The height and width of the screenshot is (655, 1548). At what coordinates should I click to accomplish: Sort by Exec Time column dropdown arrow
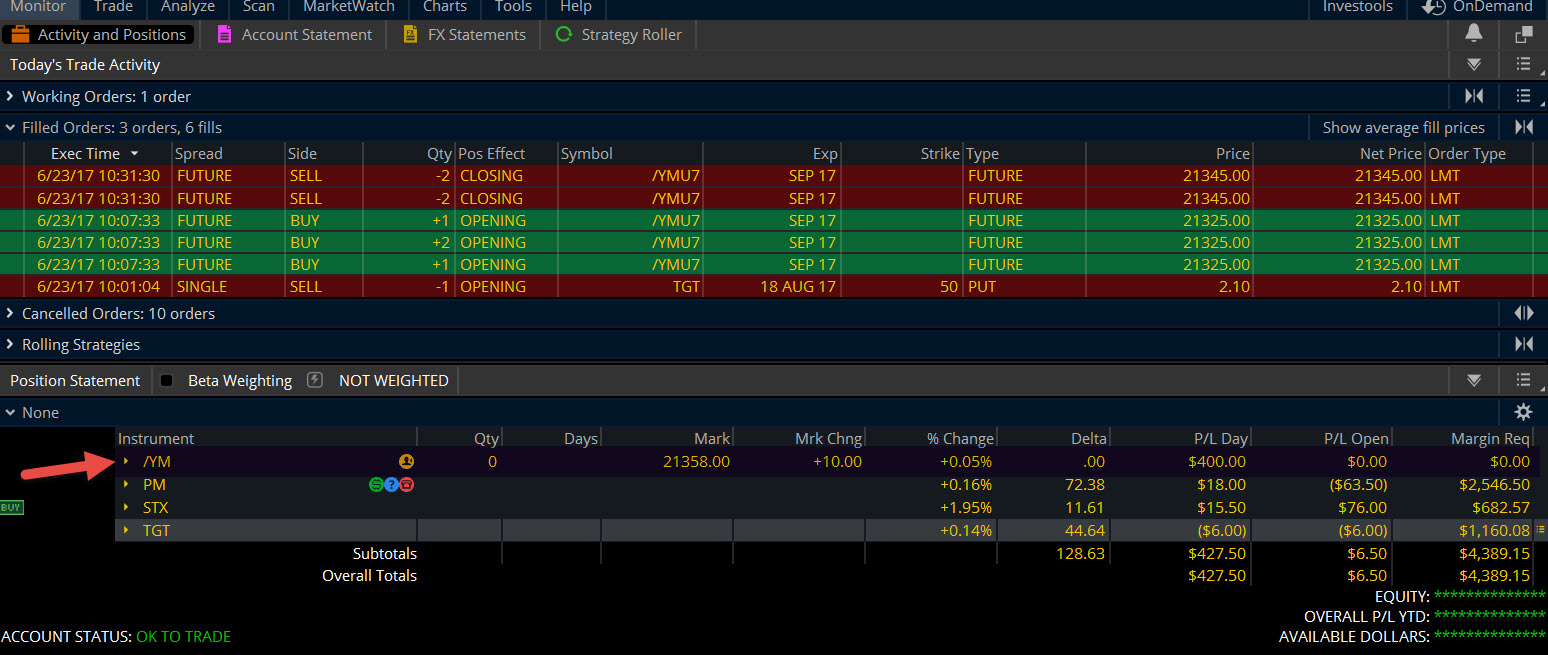click(x=135, y=154)
